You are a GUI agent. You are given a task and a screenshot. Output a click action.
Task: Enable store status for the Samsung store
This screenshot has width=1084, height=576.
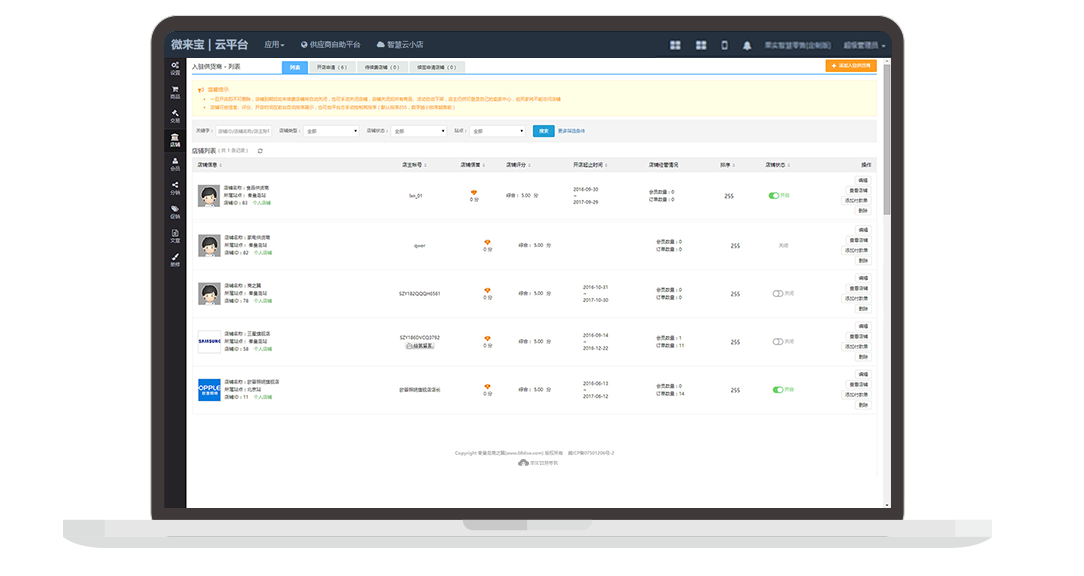(779, 342)
